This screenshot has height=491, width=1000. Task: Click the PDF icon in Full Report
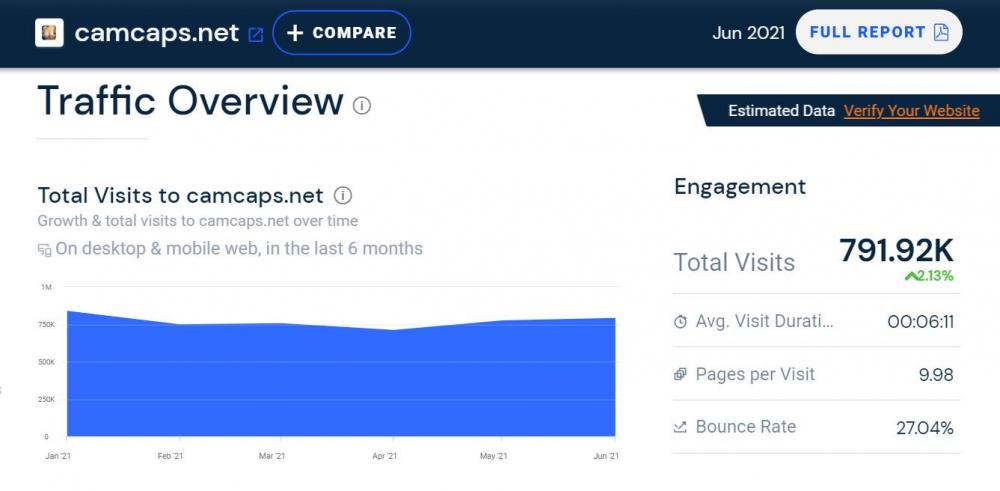[x=941, y=32]
